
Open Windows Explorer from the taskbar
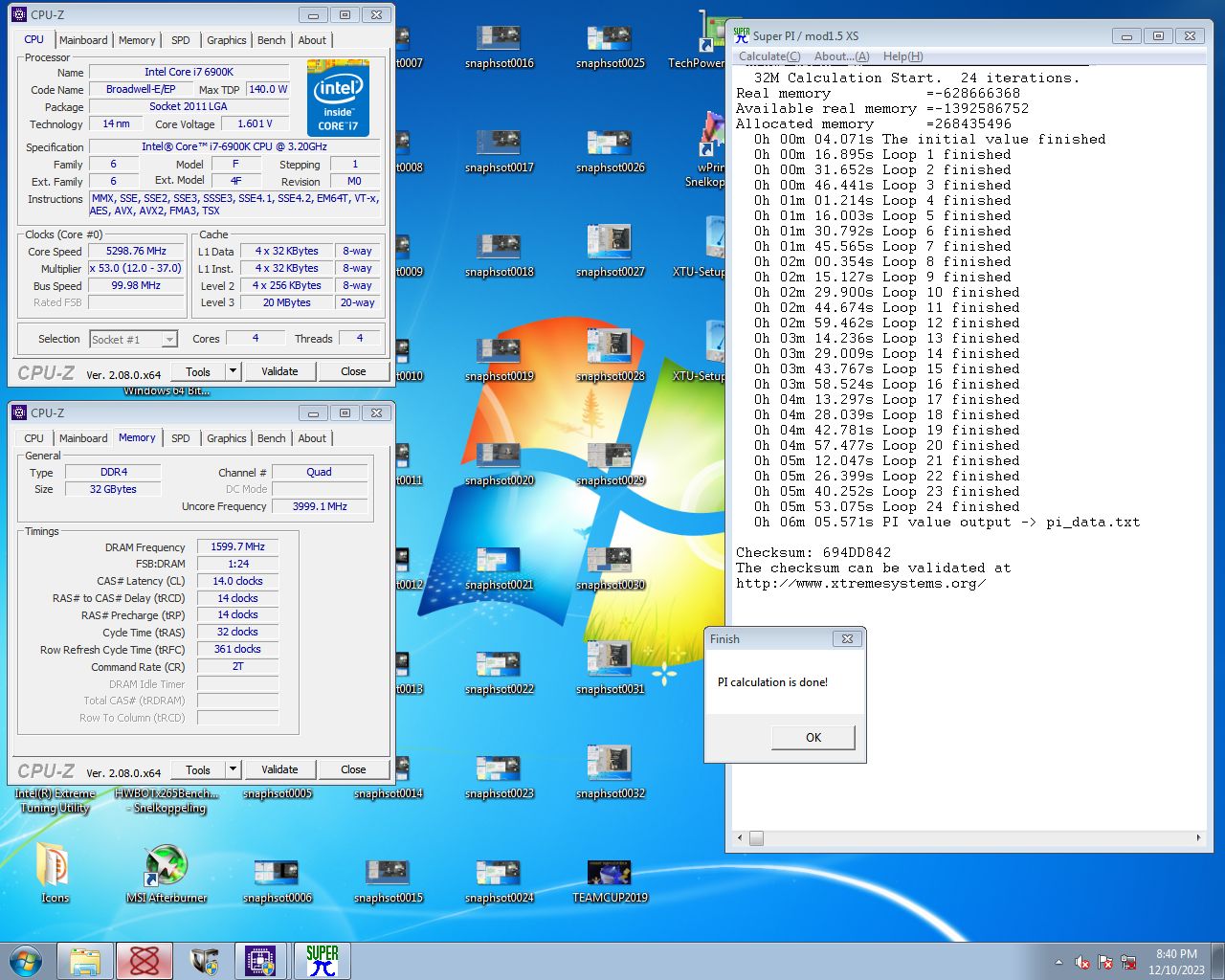(85, 961)
